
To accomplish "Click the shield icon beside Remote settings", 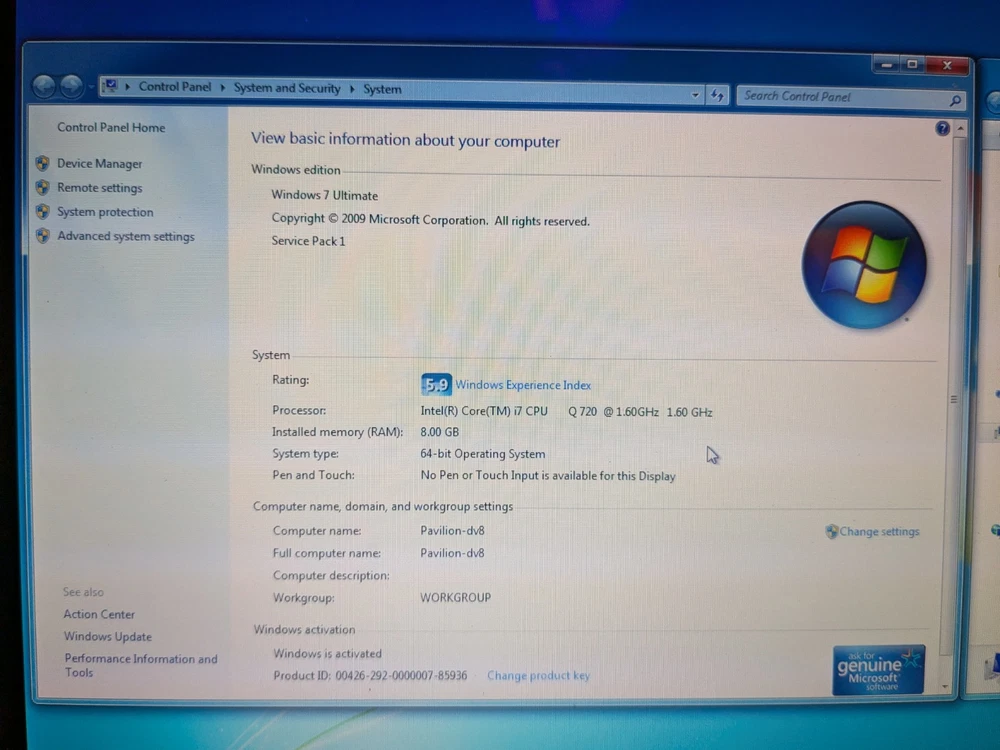I will (42, 187).
